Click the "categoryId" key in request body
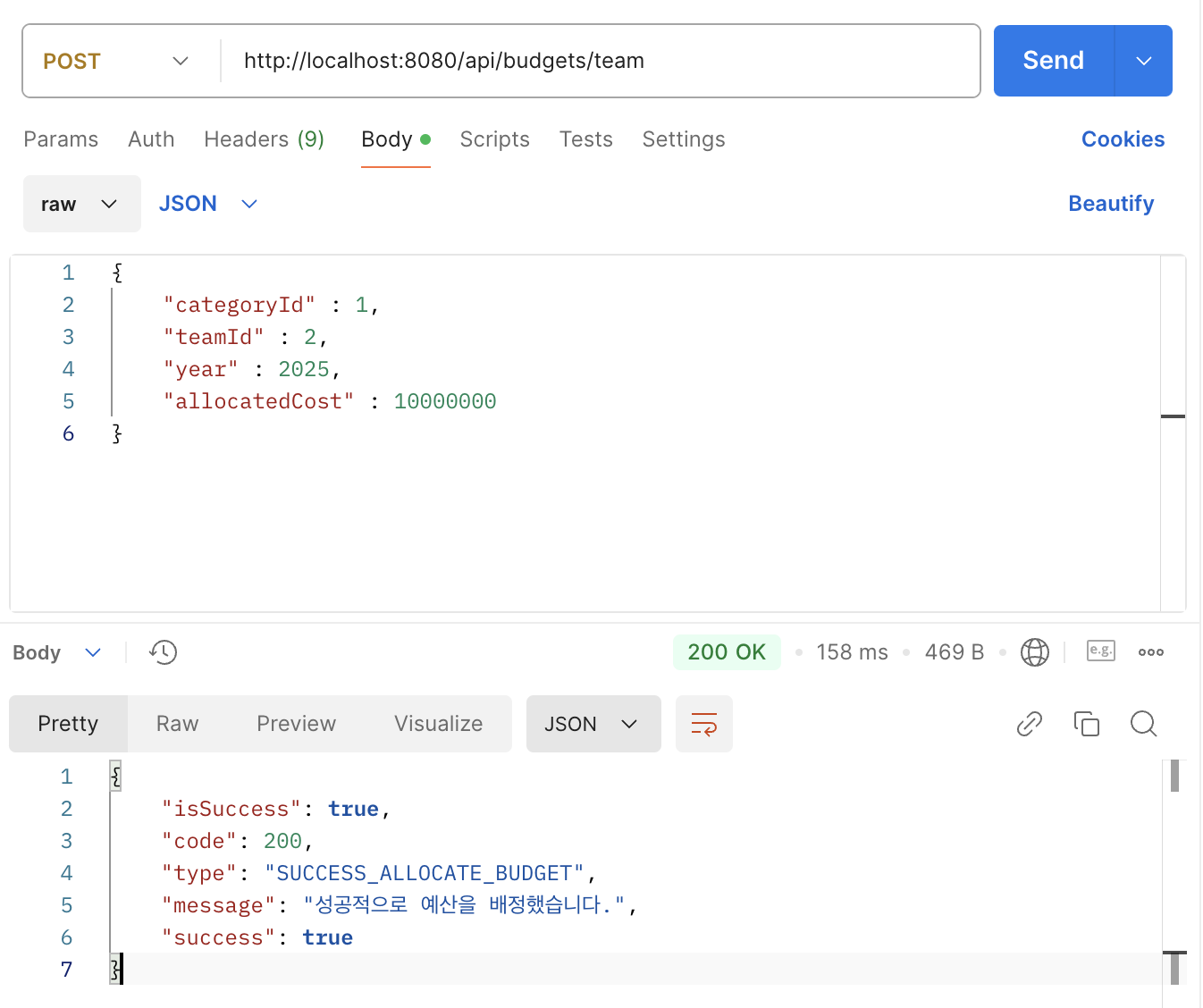Viewport: 1203px width, 1008px height. click(x=240, y=305)
